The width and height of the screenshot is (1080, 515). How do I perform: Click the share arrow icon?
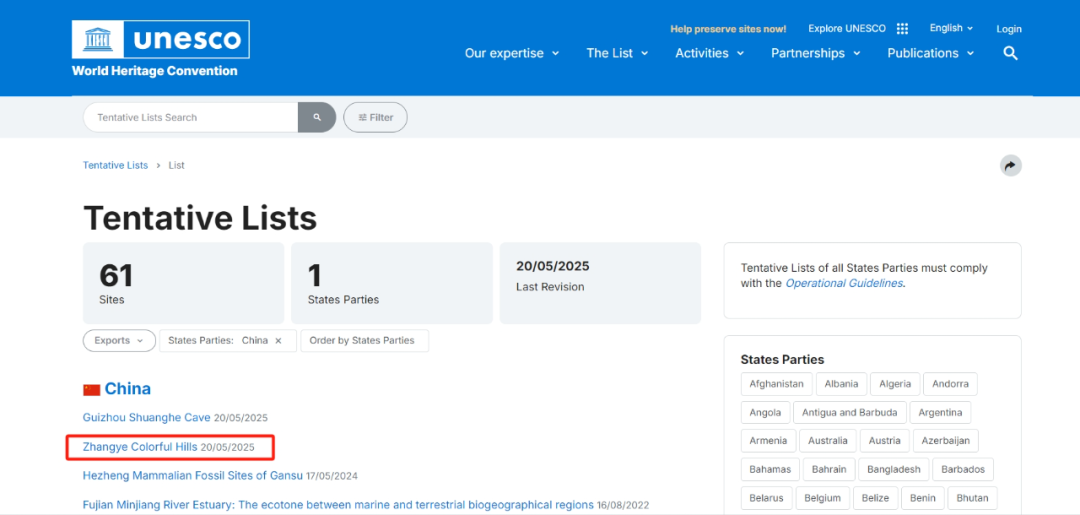(1010, 166)
